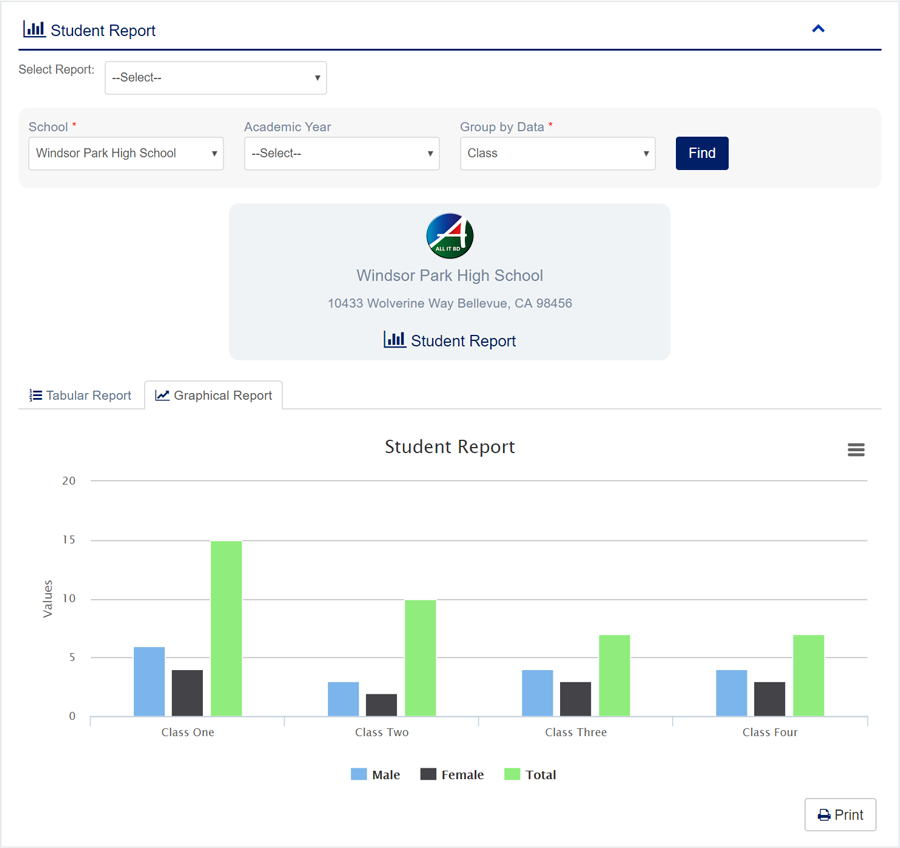Viewport: 900px width, 848px height.
Task: Open the Select Report dropdown
Action: (215, 77)
